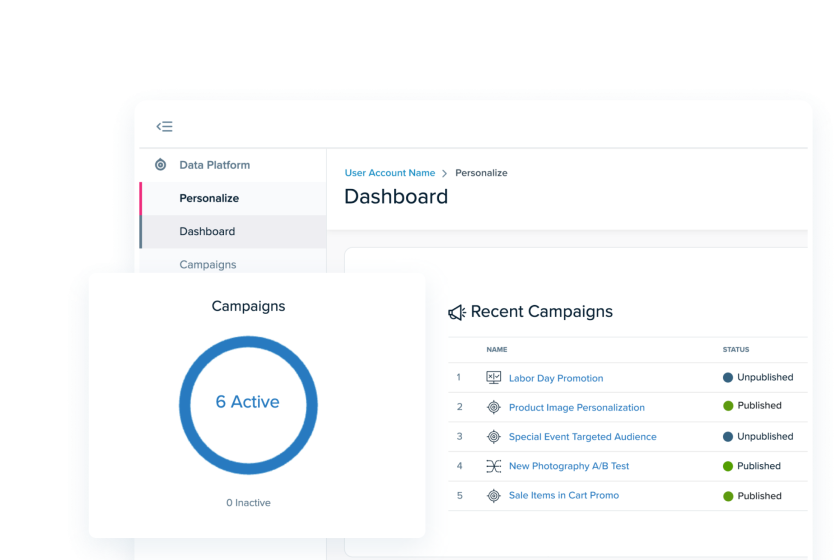Click the New Photography A/B Test icon
This screenshot has width=840, height=560.
pyautogui.click(x=493, y=466)
